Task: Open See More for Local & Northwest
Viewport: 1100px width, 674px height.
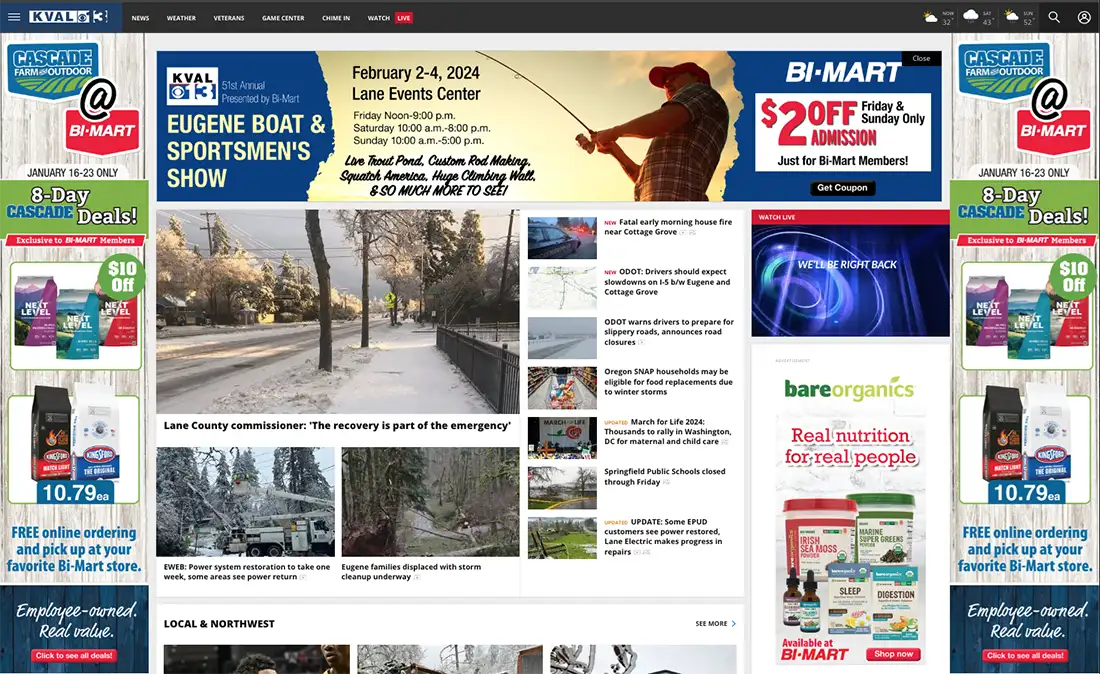Action: pyautogui.click(x=716, y=624)
